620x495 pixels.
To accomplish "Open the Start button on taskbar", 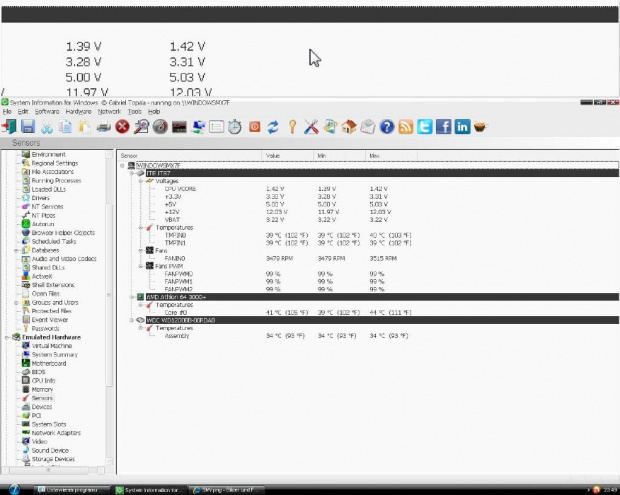I will (14, 489).
